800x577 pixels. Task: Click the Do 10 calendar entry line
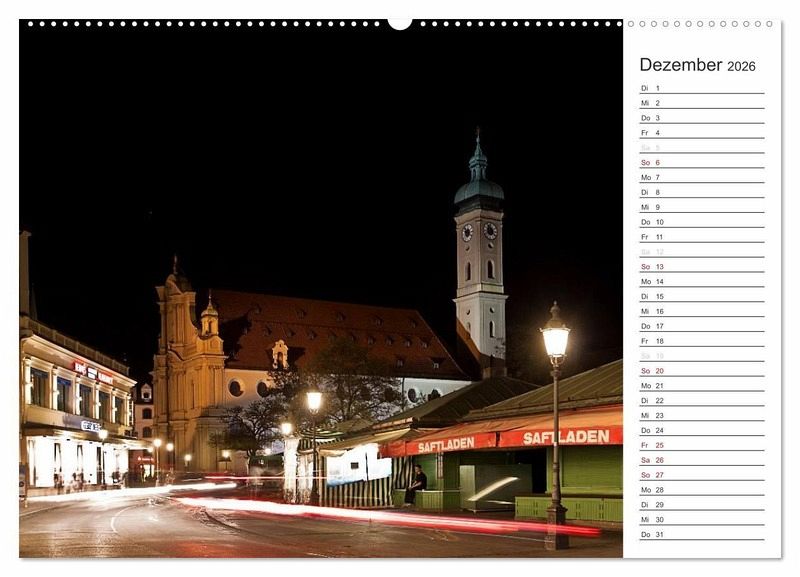coord(701,222)
